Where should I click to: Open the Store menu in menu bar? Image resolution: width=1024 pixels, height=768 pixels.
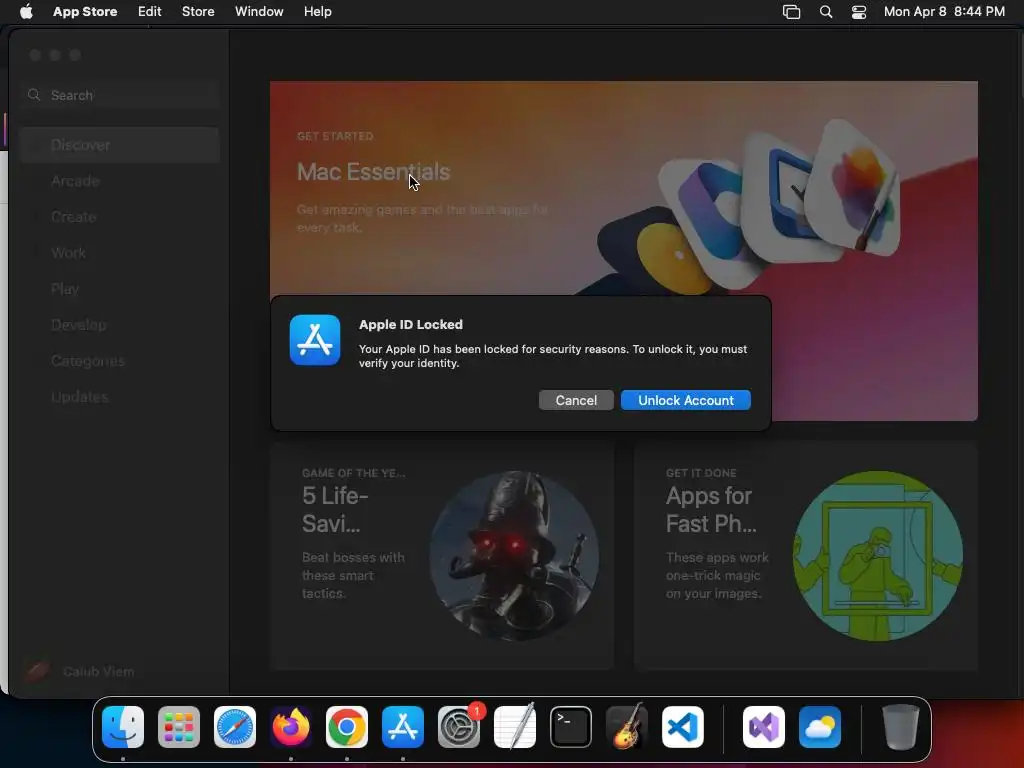click(198, 12)
